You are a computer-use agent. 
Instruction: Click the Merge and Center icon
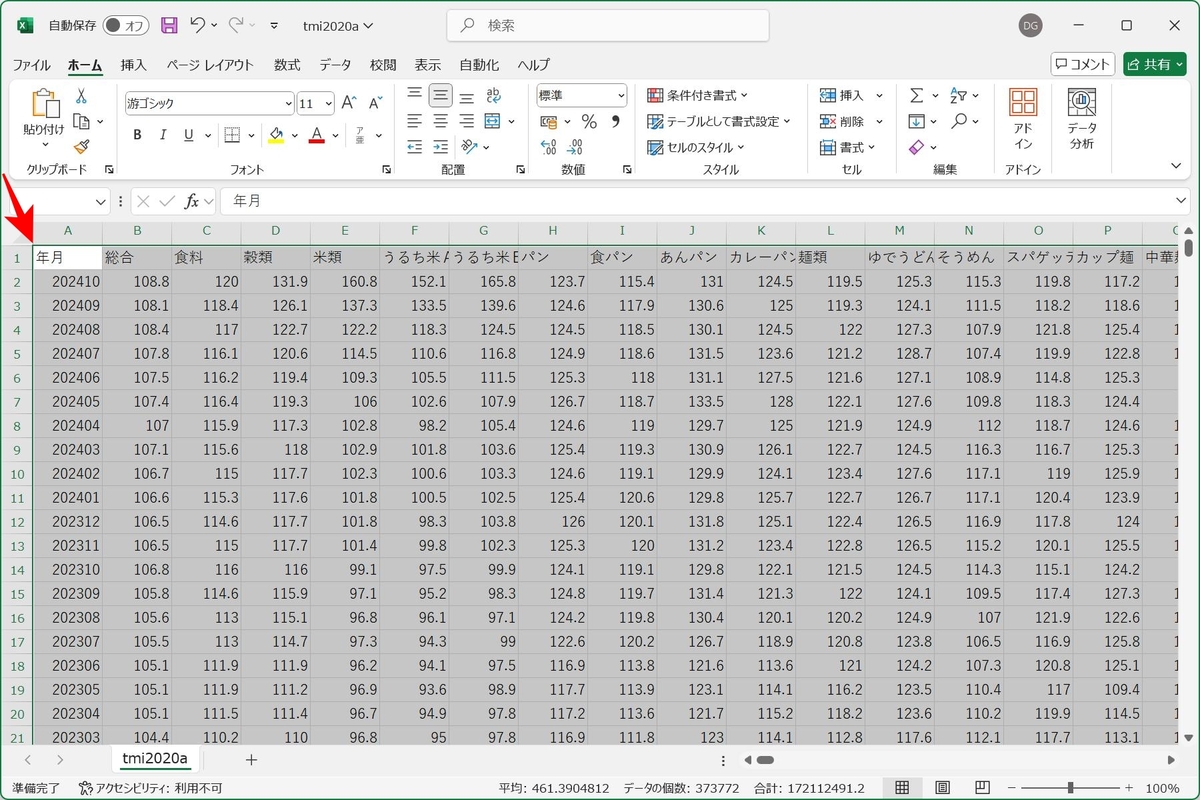point(492,121)
